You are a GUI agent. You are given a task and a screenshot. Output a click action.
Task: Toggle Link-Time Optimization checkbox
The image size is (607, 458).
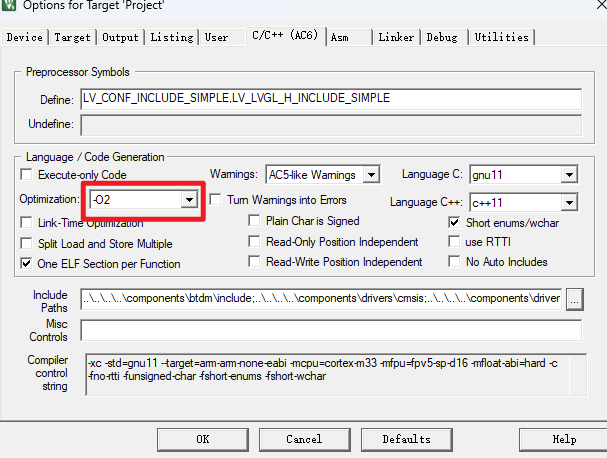(x=27, y=223)
